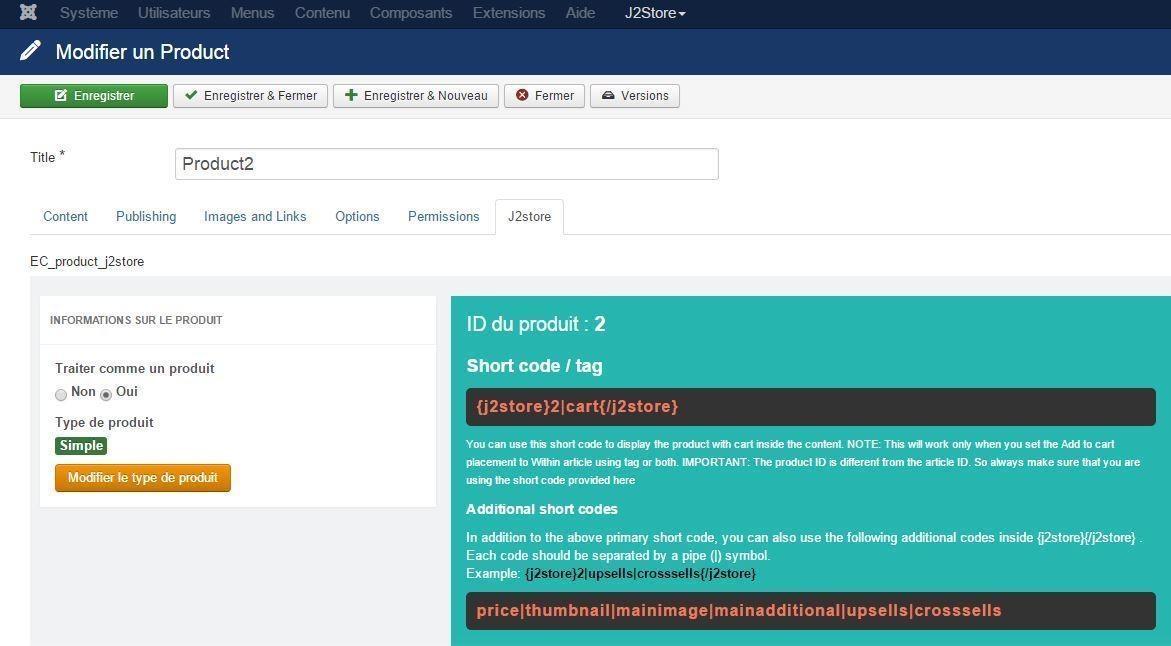1171x646 pixels.
Task: Click Modifier le type de produit button
Action: pos(143,478)
